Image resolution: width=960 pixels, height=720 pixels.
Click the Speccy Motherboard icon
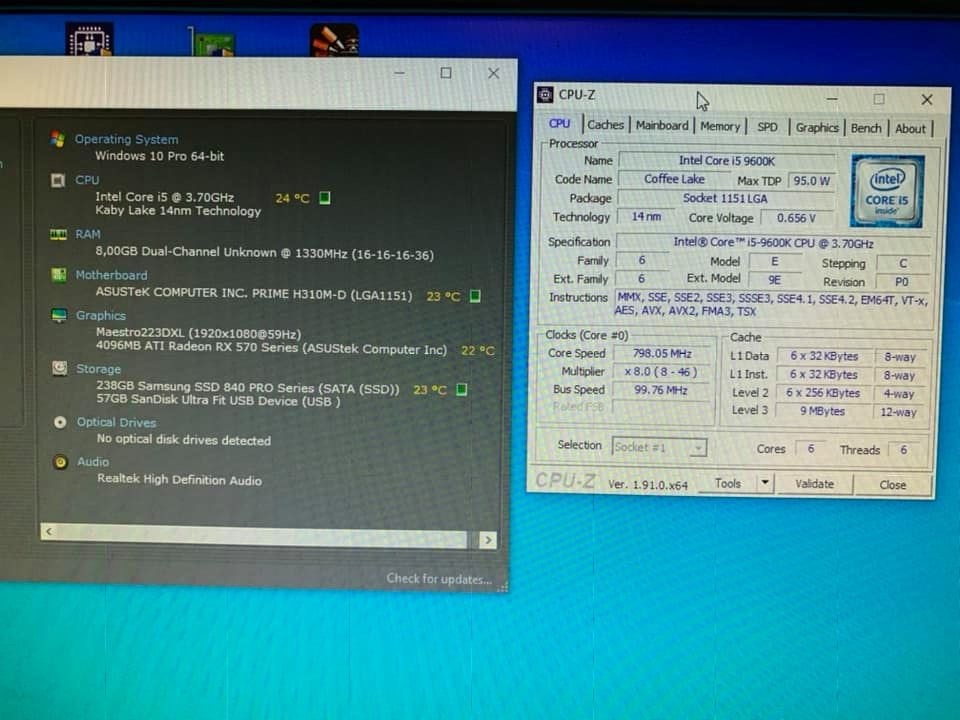pos(59,275)
